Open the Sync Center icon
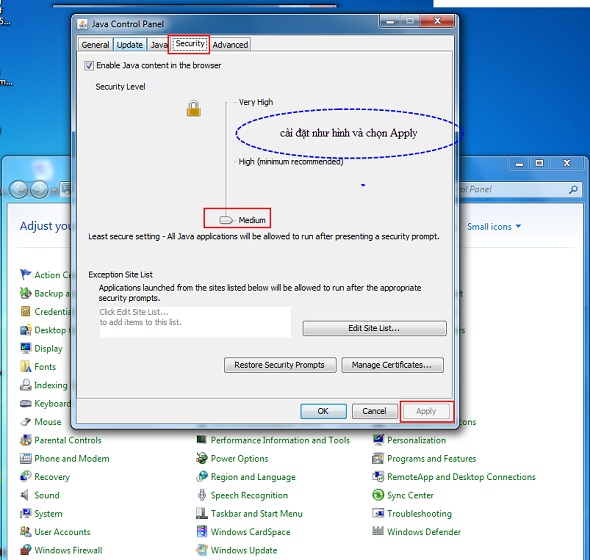590x560 pixels. [x=378, y=495]
